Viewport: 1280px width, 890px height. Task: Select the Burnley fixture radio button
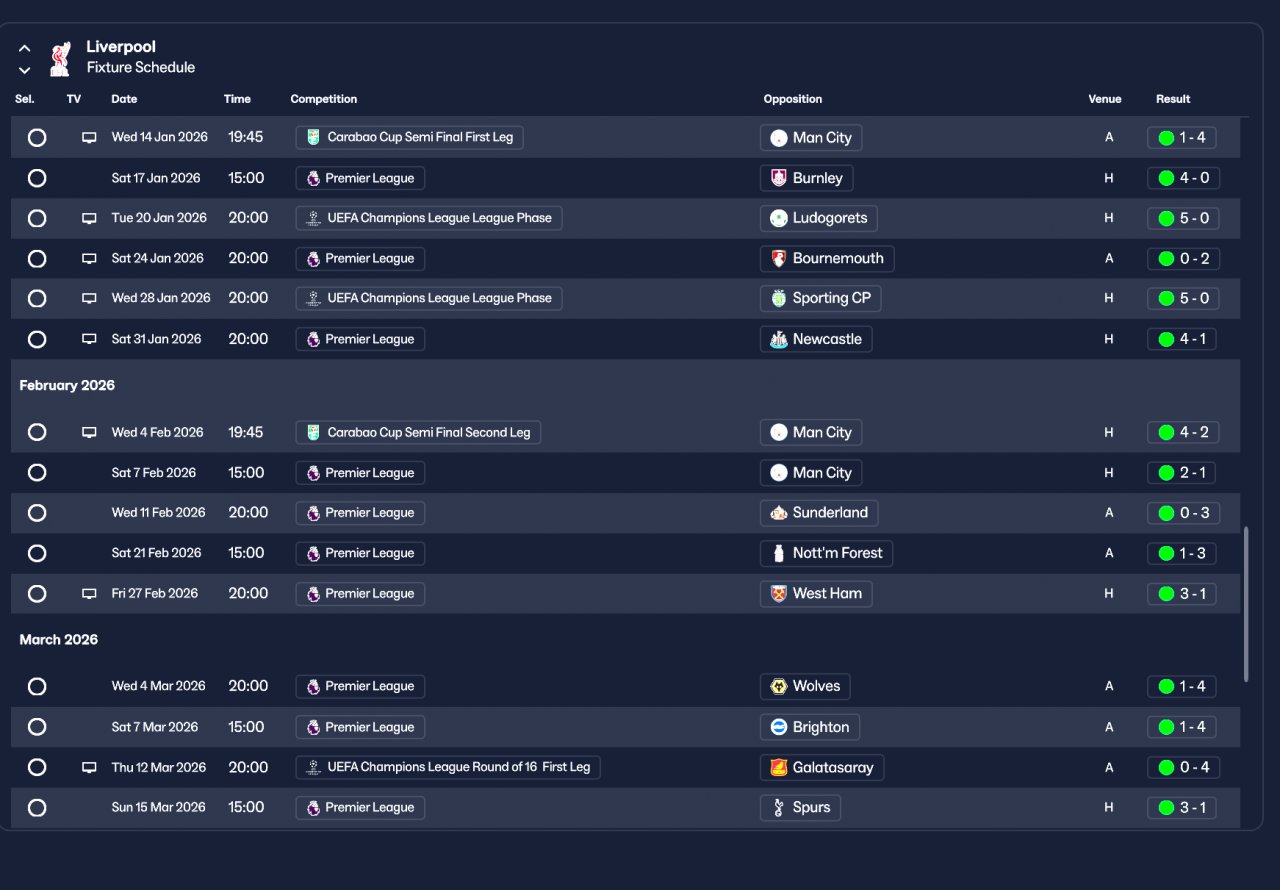point(37,178)
